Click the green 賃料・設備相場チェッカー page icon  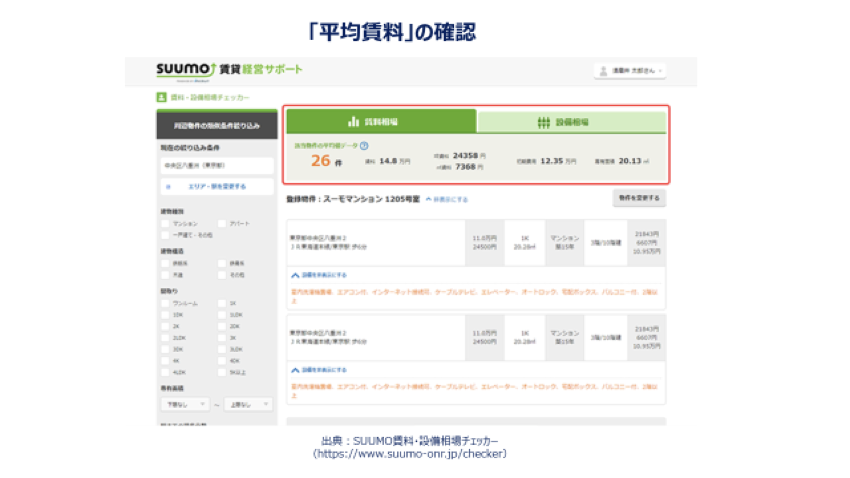click(x=161, y=98)
